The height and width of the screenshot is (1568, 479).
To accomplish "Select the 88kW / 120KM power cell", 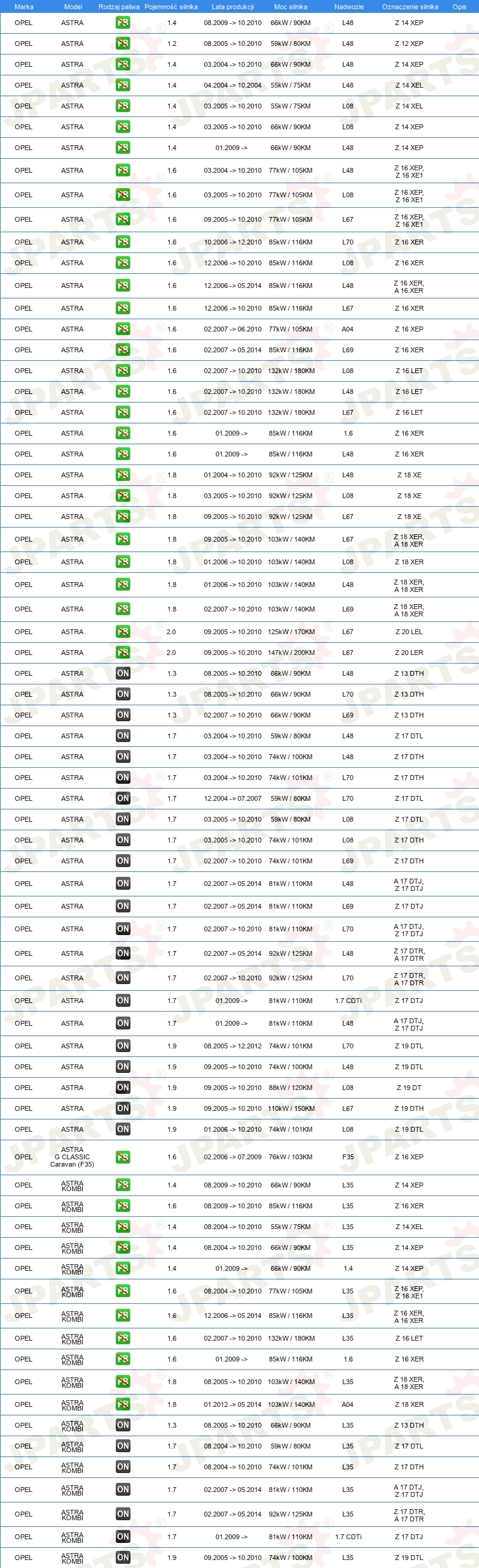I will [x=290, y=1088].
